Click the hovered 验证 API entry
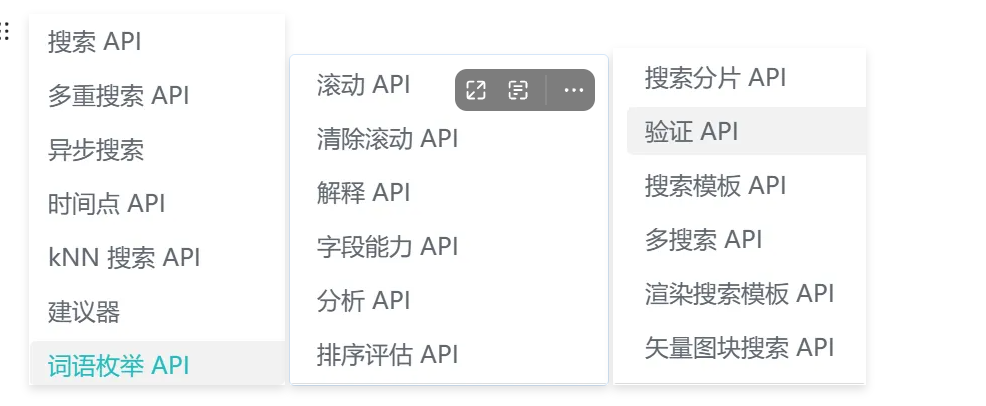This screenshot has width=986, height=406. coord(746,131)
